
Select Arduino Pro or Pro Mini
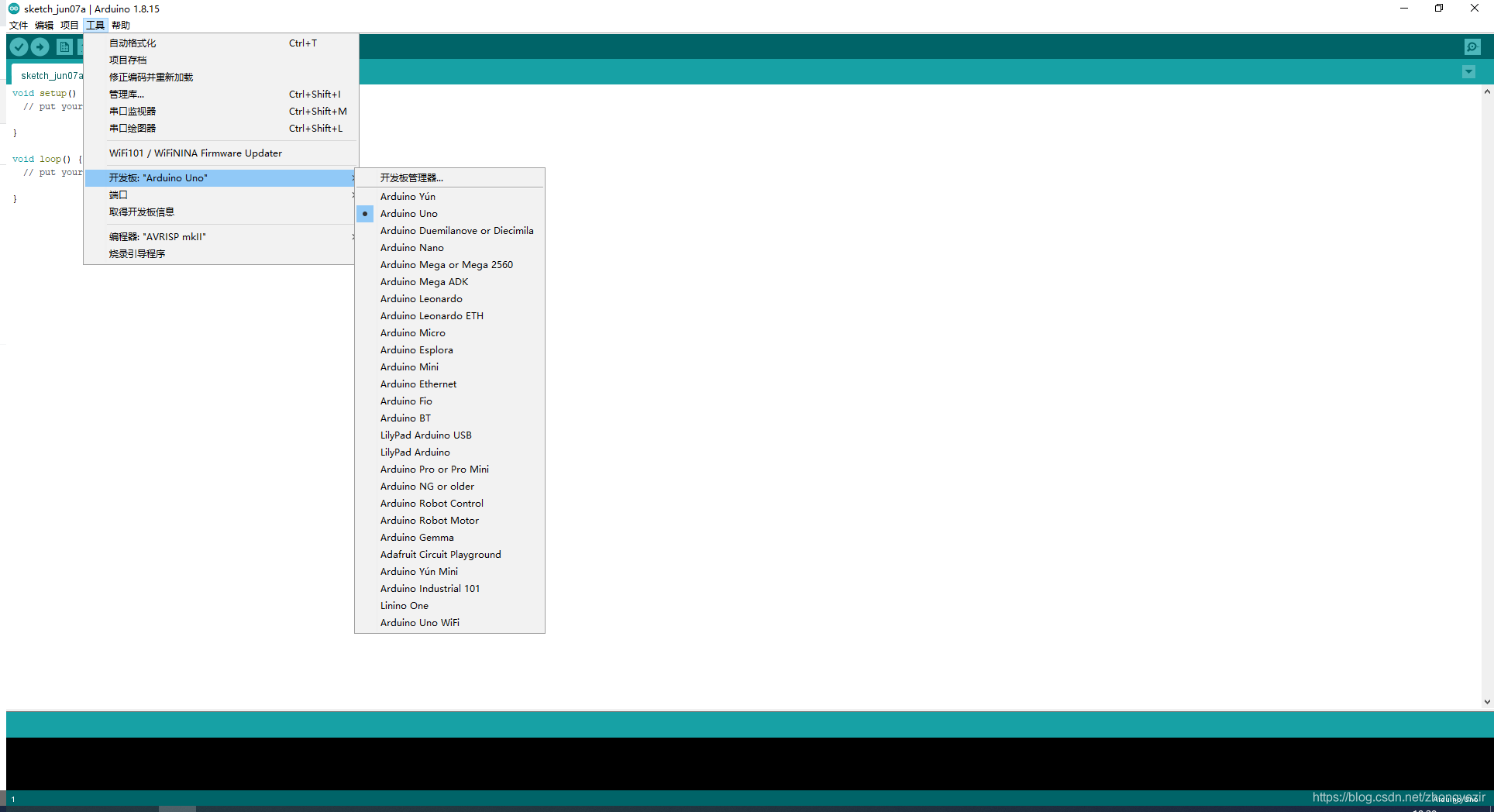pyautogui.click(x=449, y=469)
